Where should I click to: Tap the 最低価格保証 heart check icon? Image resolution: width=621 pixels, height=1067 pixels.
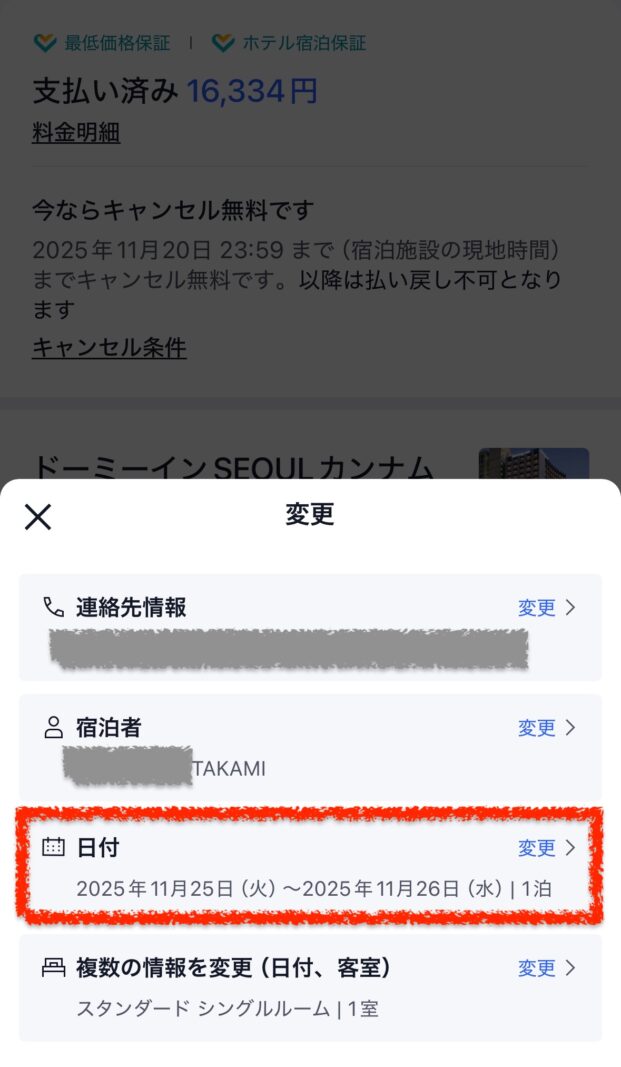[x=45, y=44]
